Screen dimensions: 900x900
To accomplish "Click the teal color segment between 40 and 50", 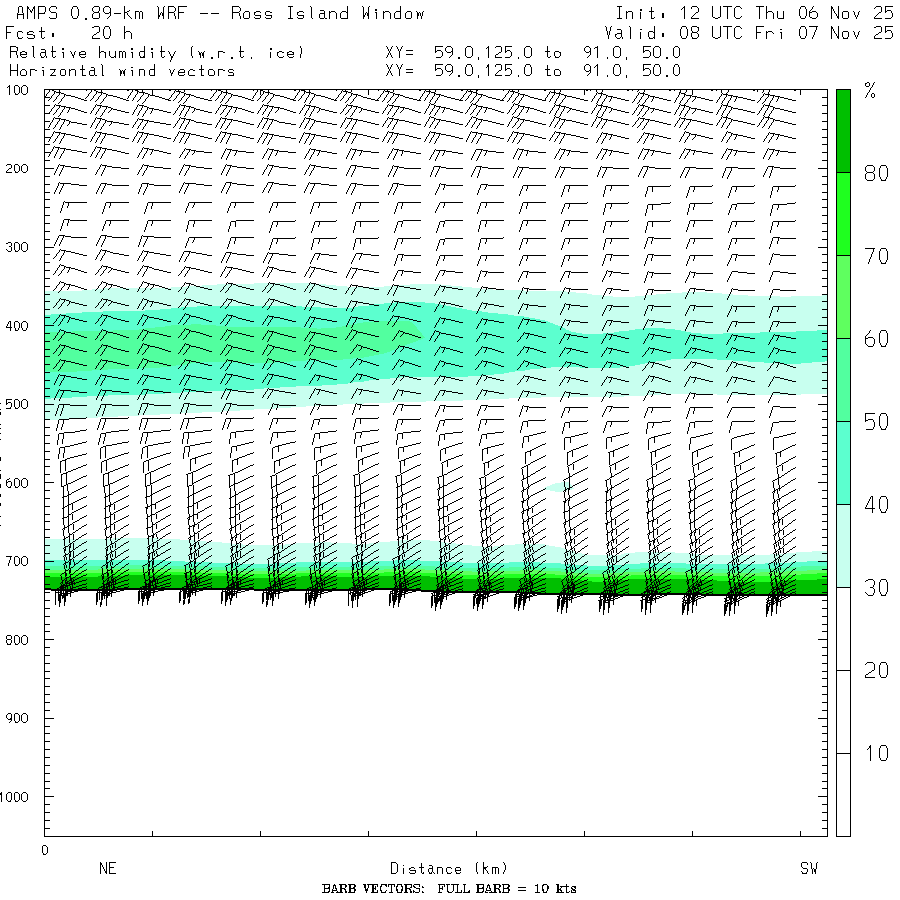I will 843,462.
